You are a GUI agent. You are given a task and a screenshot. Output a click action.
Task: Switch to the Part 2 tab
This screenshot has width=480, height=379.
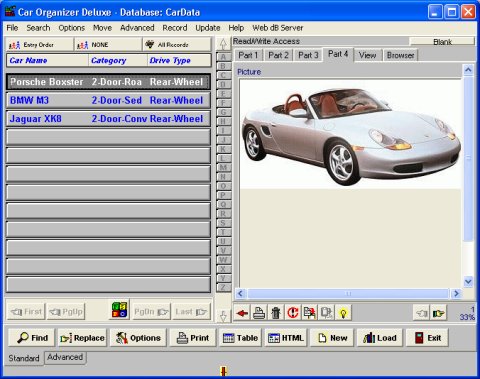278,55
